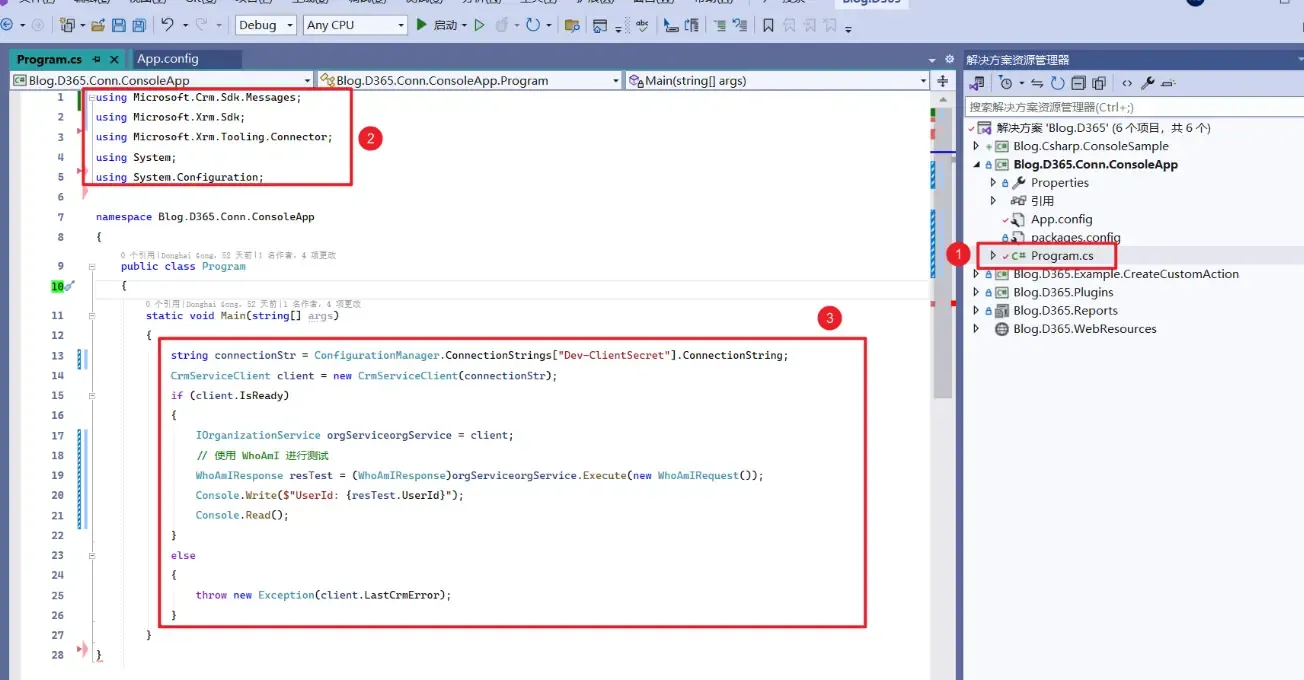Click the WhoAmIRequest identifier on line 19
The image size is (1304, 680).
click(698, 475)
